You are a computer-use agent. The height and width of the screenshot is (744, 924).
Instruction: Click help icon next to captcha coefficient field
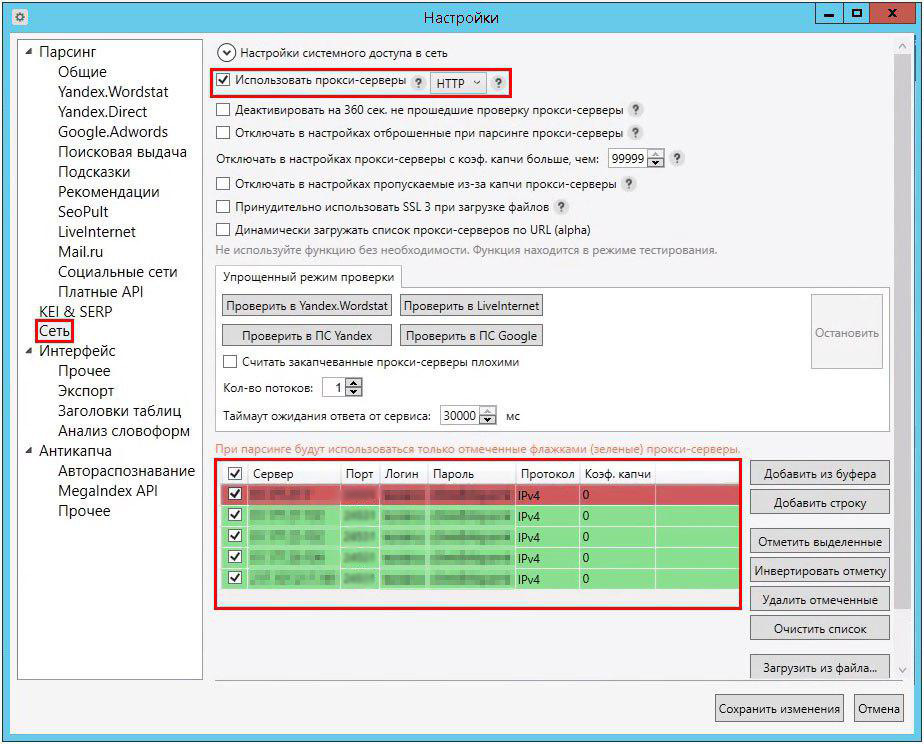click(x=677, y=158)
